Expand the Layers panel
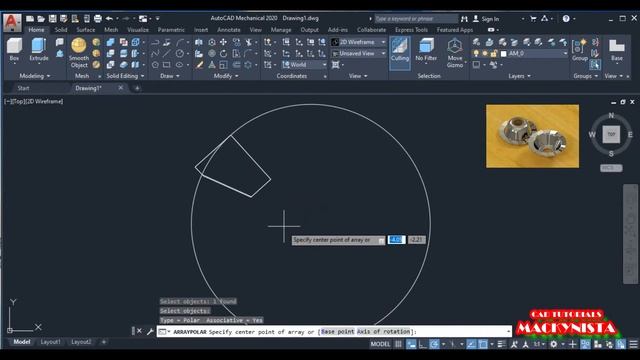640x360 pixels. [x=519, y=76]
